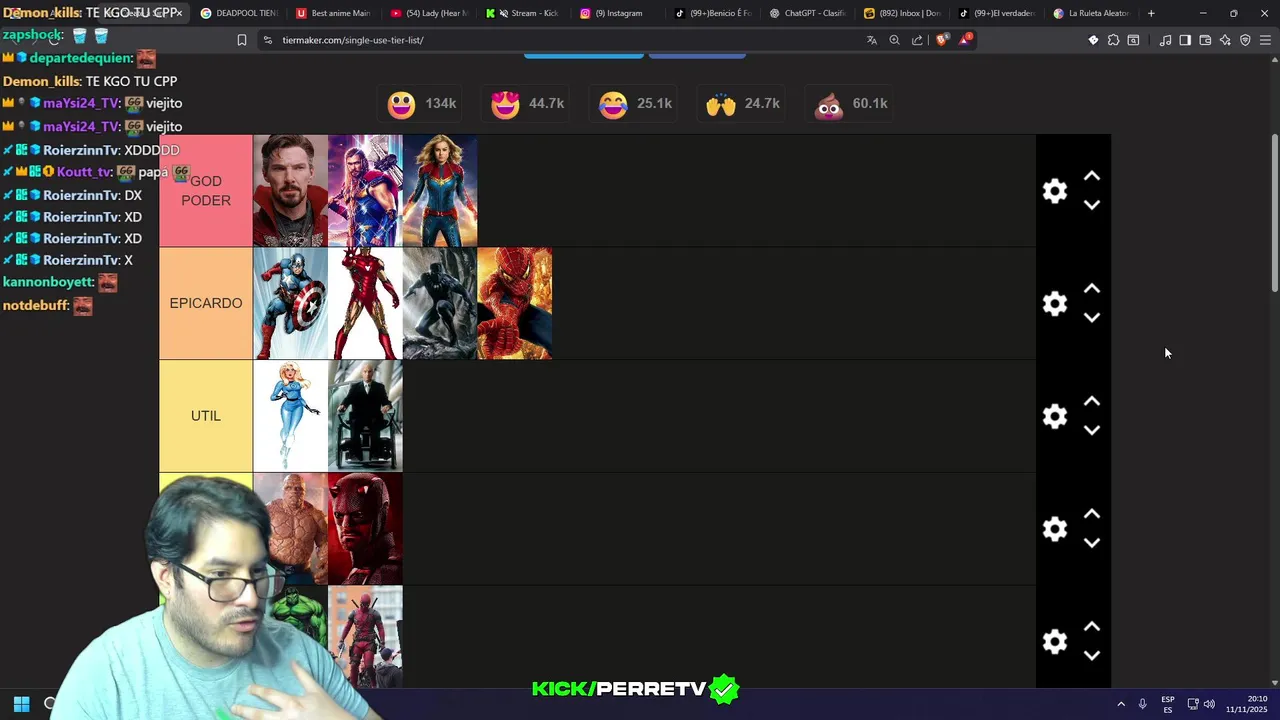Switch to La Ruleta Aleator browser tab

[x=1091, y=13]
